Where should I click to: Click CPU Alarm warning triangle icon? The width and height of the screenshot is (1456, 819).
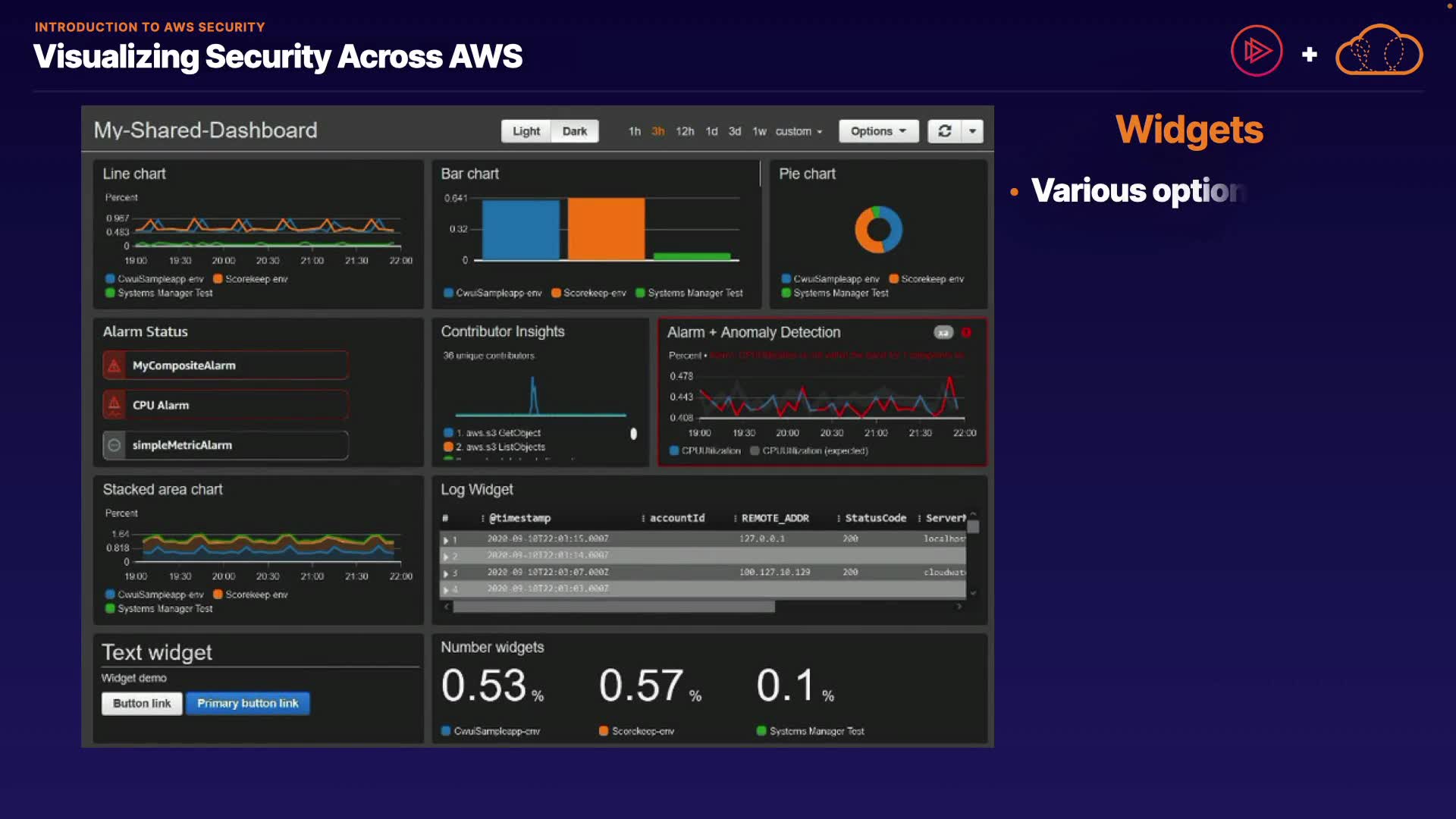point(115,405)
